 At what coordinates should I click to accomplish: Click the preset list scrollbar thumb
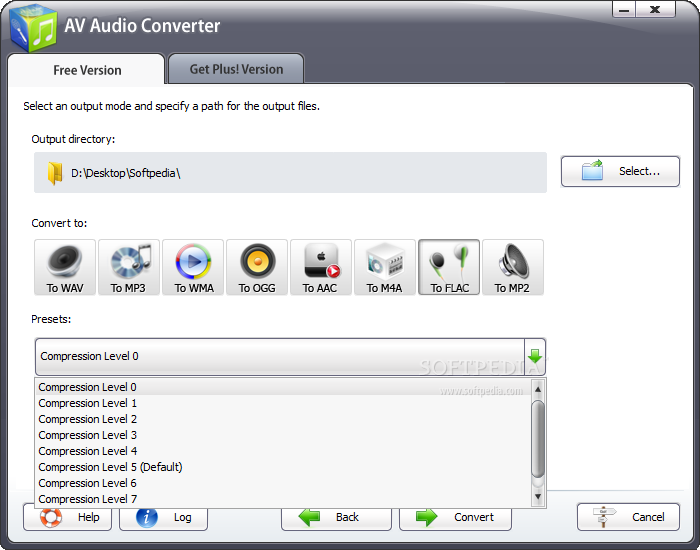[538, 438]
